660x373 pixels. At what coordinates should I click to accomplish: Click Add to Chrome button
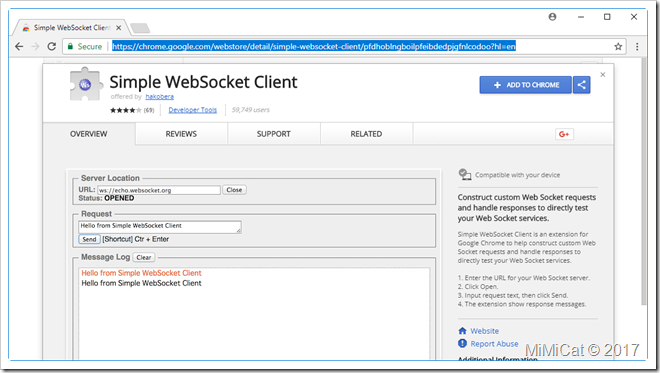pyautogui.click(x=526, y=85)
